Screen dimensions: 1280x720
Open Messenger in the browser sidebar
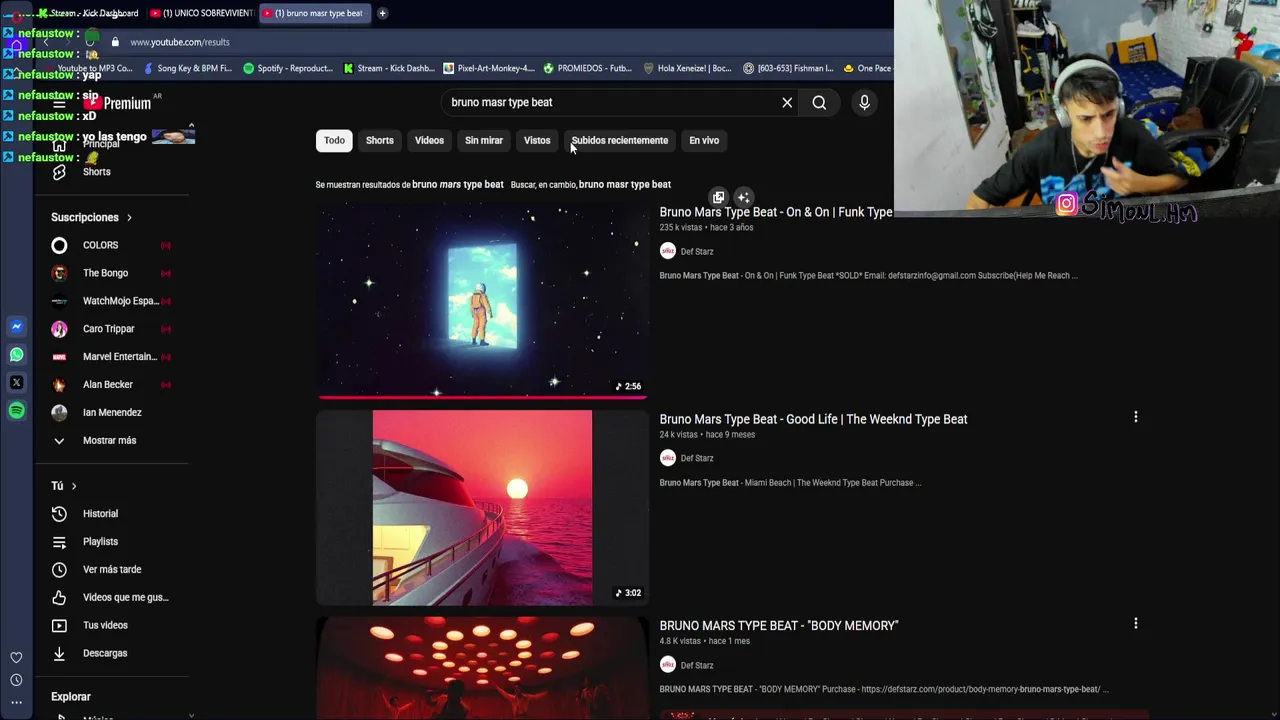pyautogui.click(x=16, y=327)
